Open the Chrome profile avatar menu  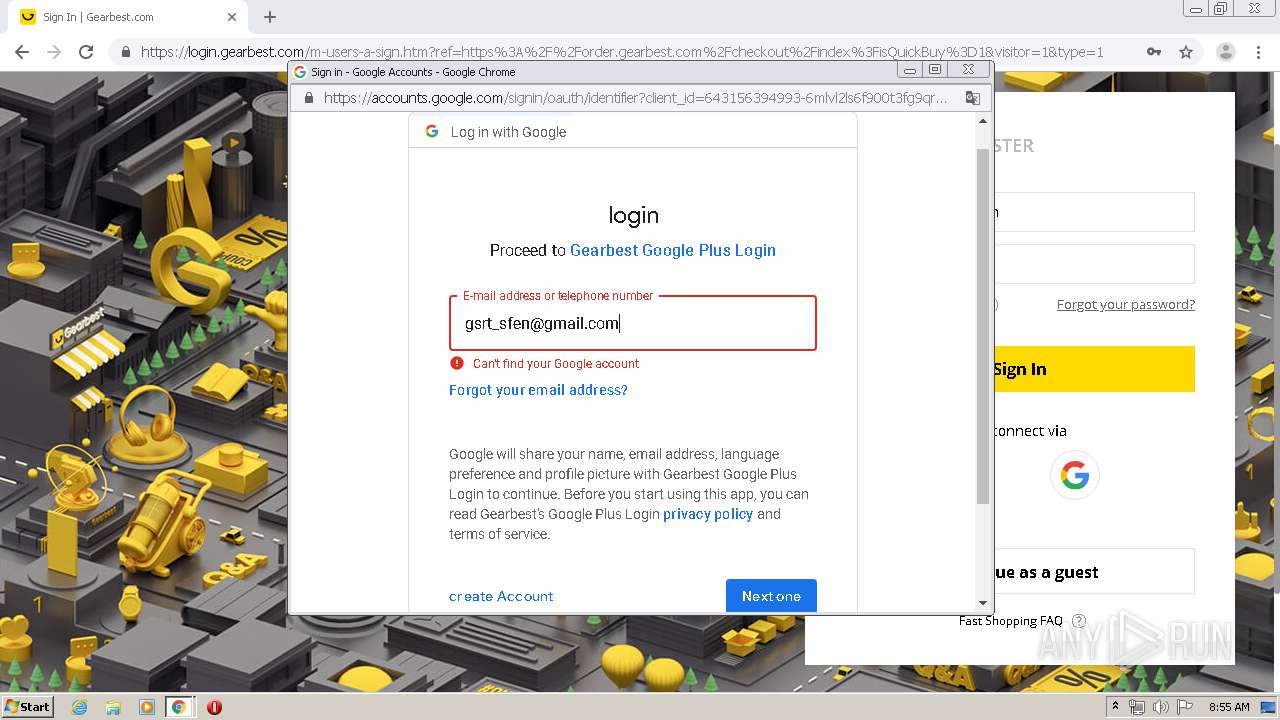(1225, 52)
